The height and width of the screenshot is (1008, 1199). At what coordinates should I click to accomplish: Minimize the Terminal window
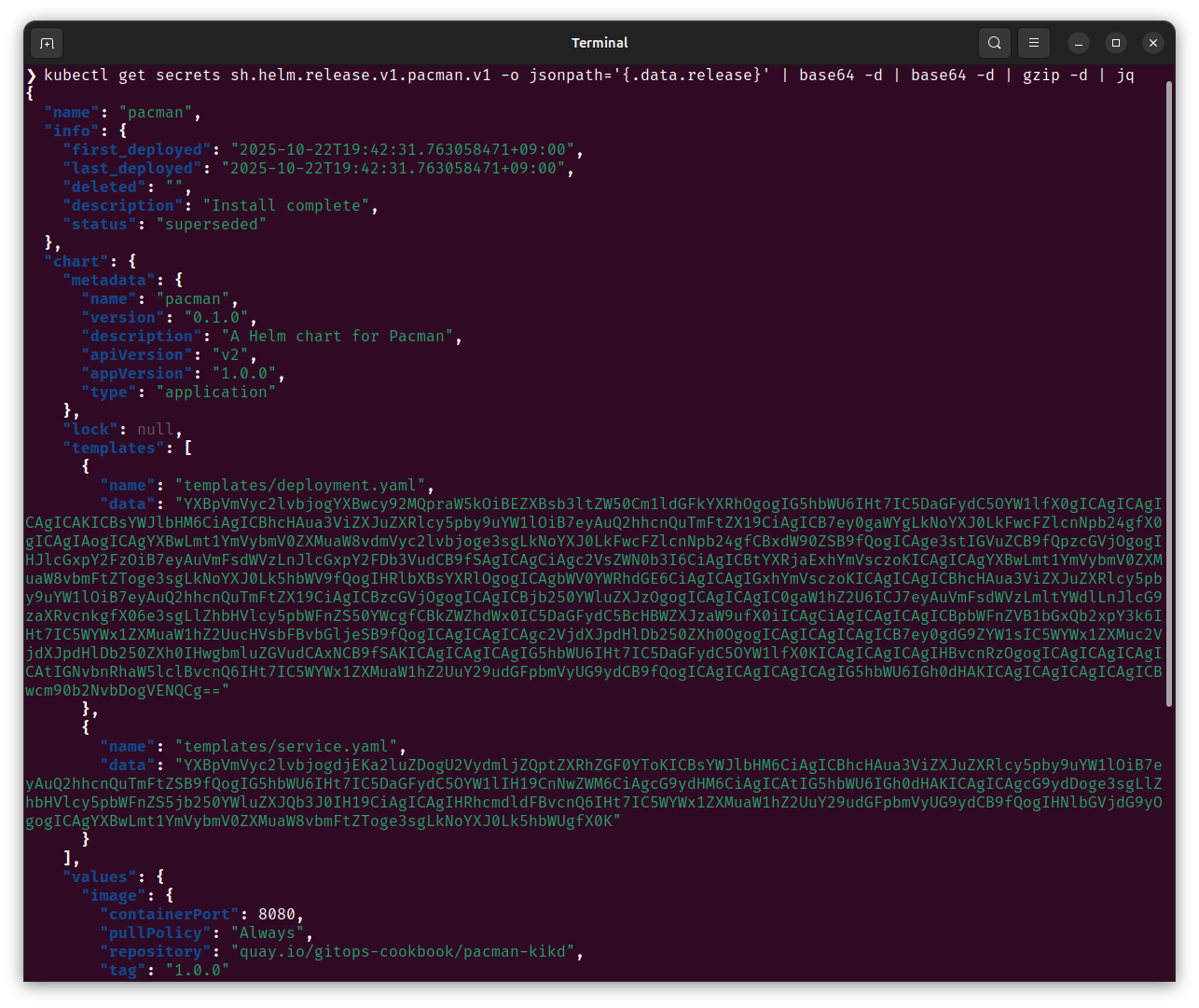click(x=1079, y=43)
